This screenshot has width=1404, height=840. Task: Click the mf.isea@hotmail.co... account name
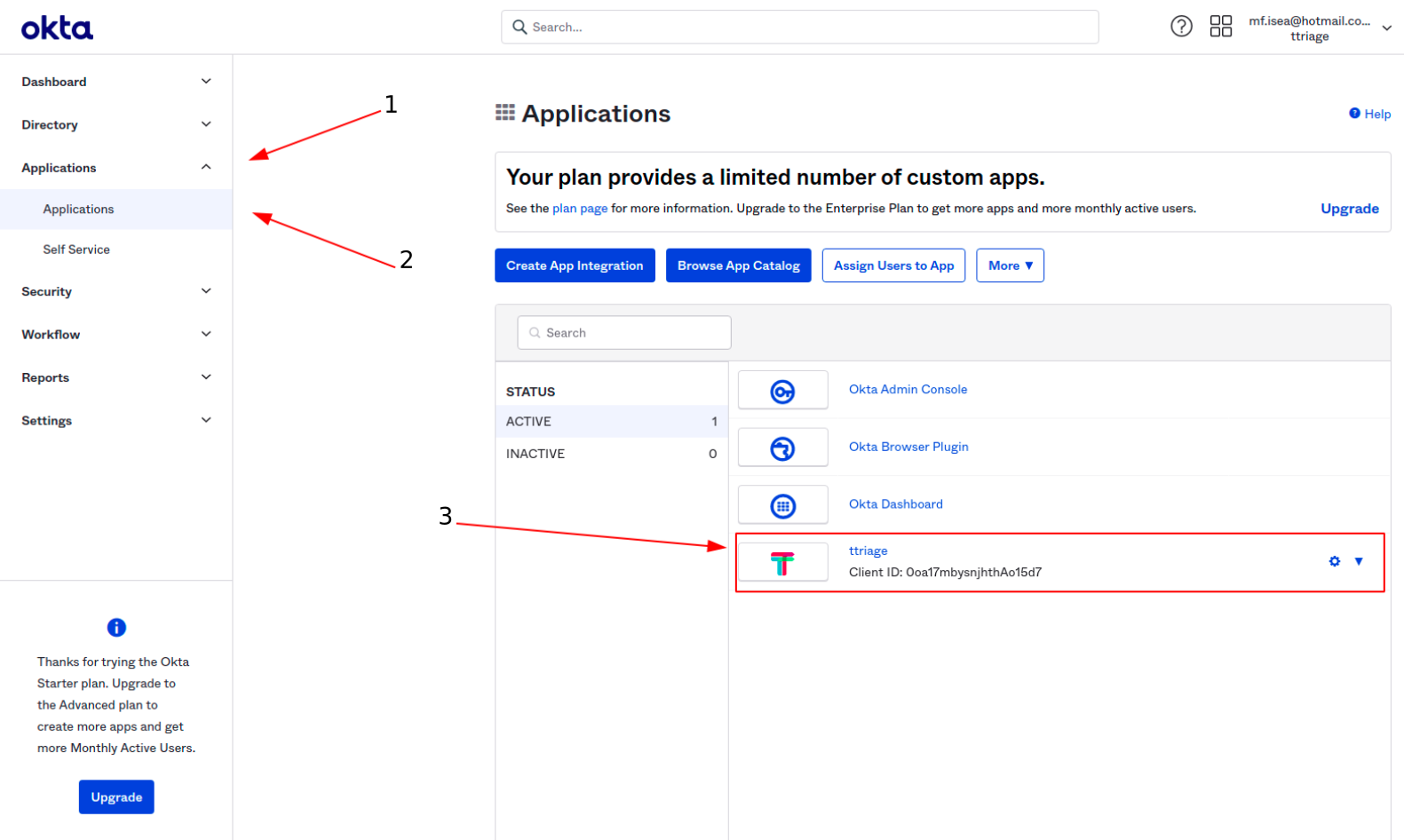(1309, 20)
